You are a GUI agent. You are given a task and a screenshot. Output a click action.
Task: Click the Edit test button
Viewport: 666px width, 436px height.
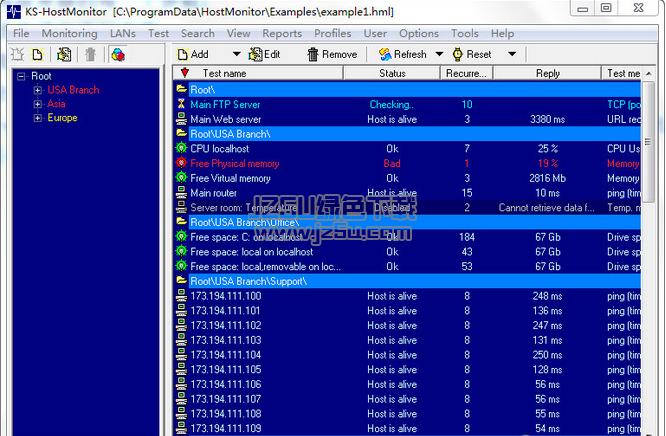pos(265,54)
